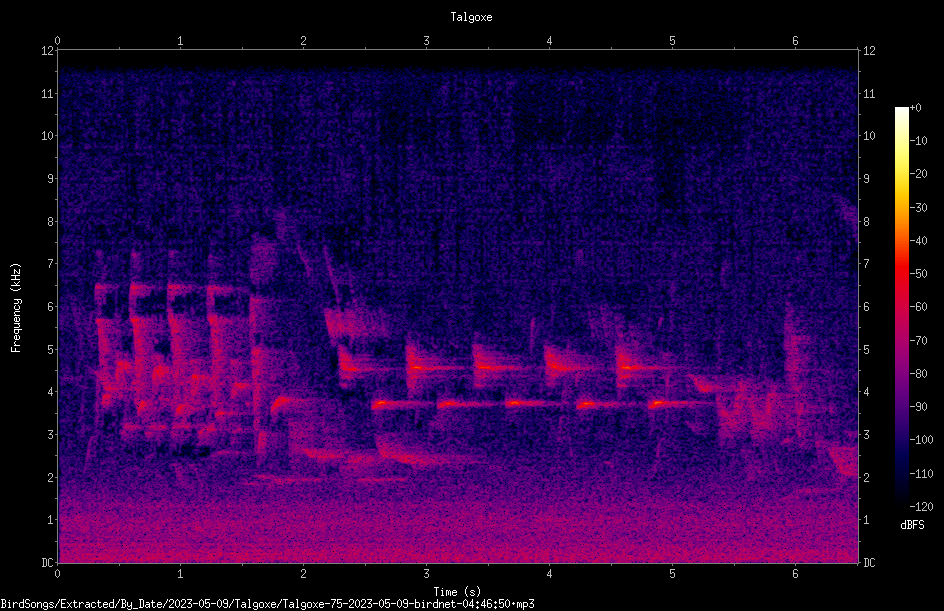This screenshot has width=944, height=611.
Task: Click the -20 tick on the colorbar
Action: tap(919, 174)
